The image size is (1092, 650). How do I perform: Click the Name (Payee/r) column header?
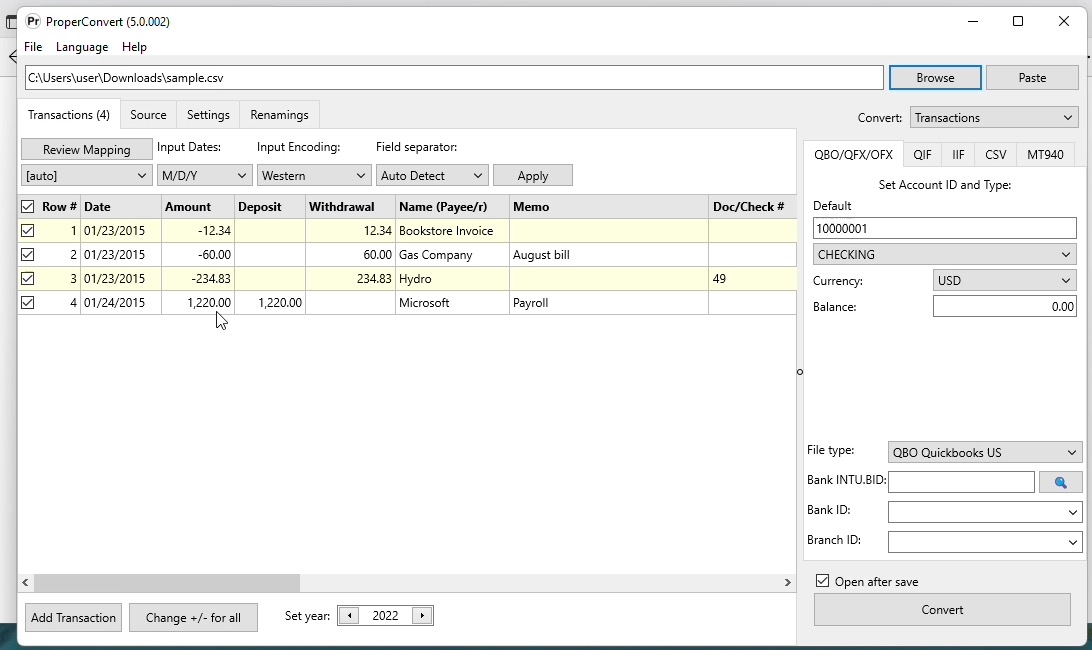pyautogui.click(x=452, y=207)
